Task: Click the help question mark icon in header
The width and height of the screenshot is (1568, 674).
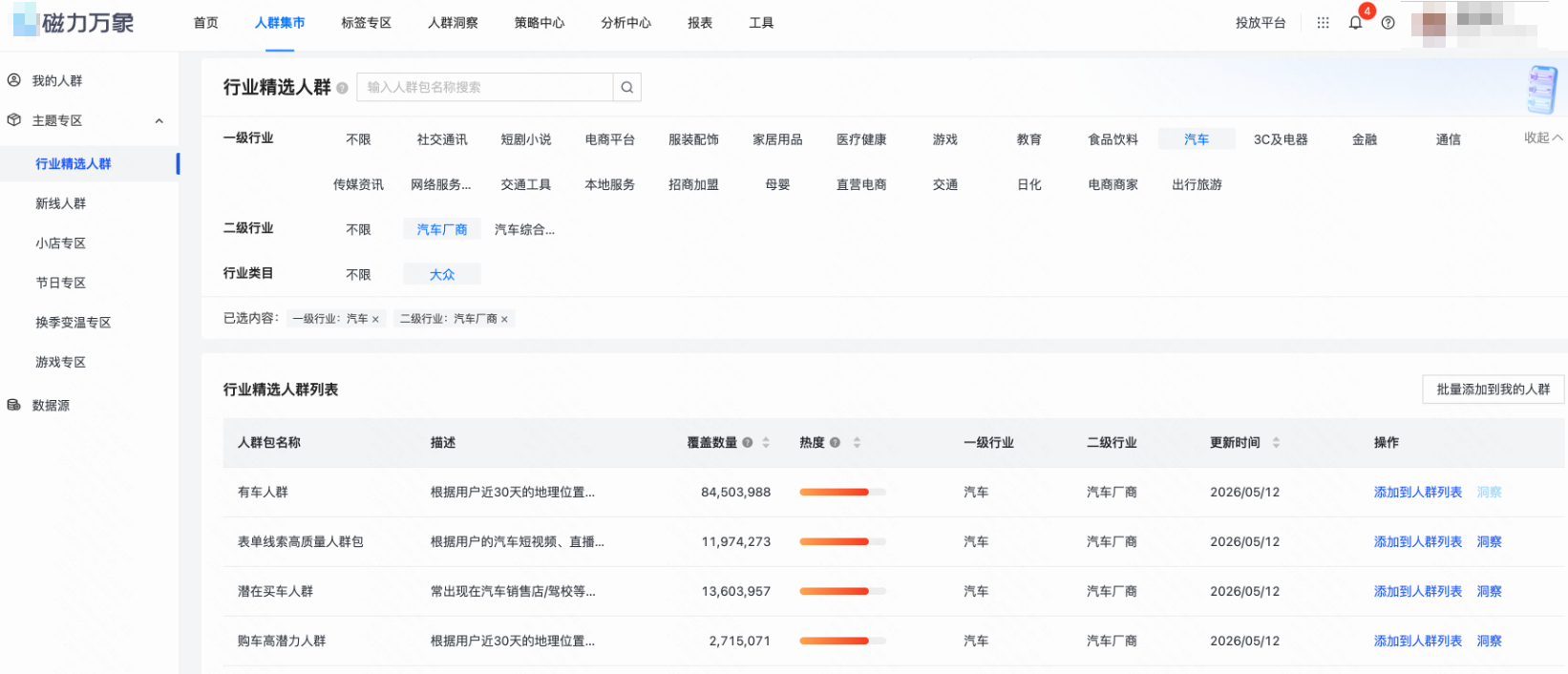Action: [1388, 22]
